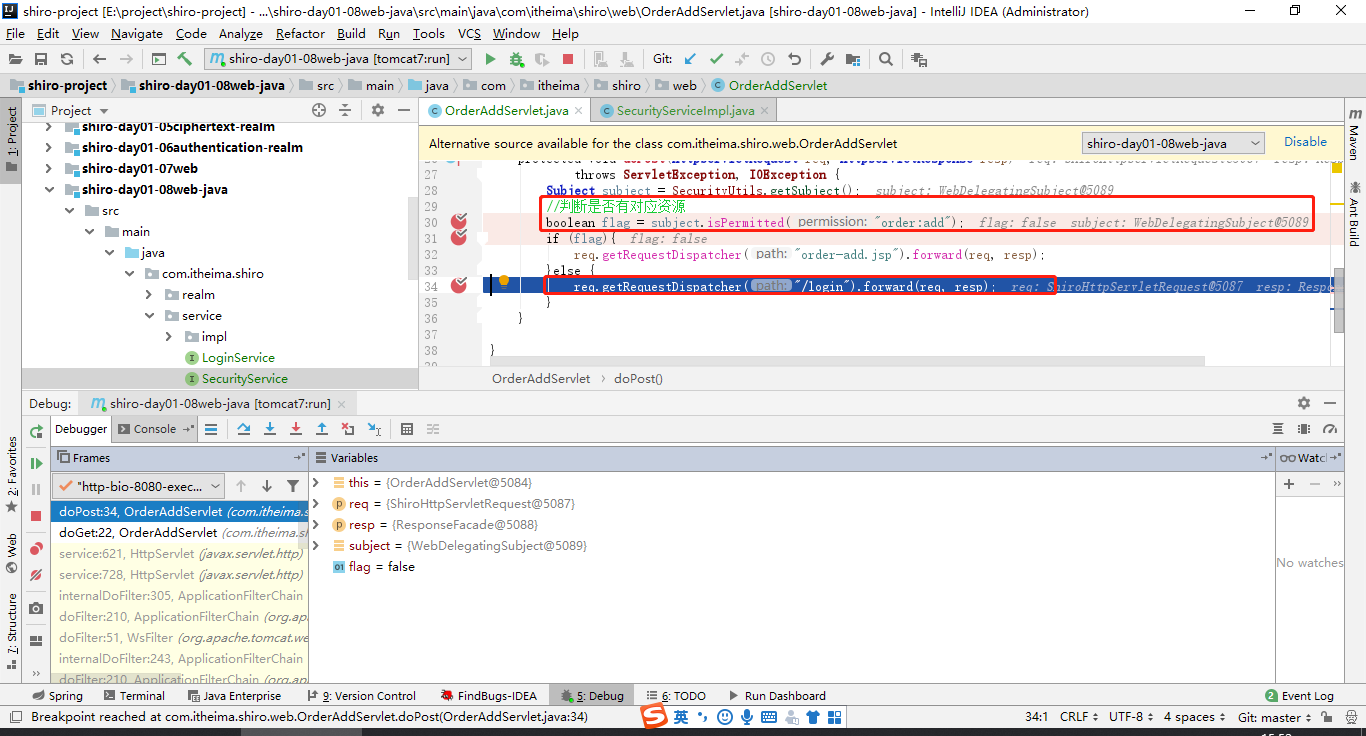Screen dimensions: 1366x736
Task: Click the Open file toolbar icon
Action: (15, 59)
